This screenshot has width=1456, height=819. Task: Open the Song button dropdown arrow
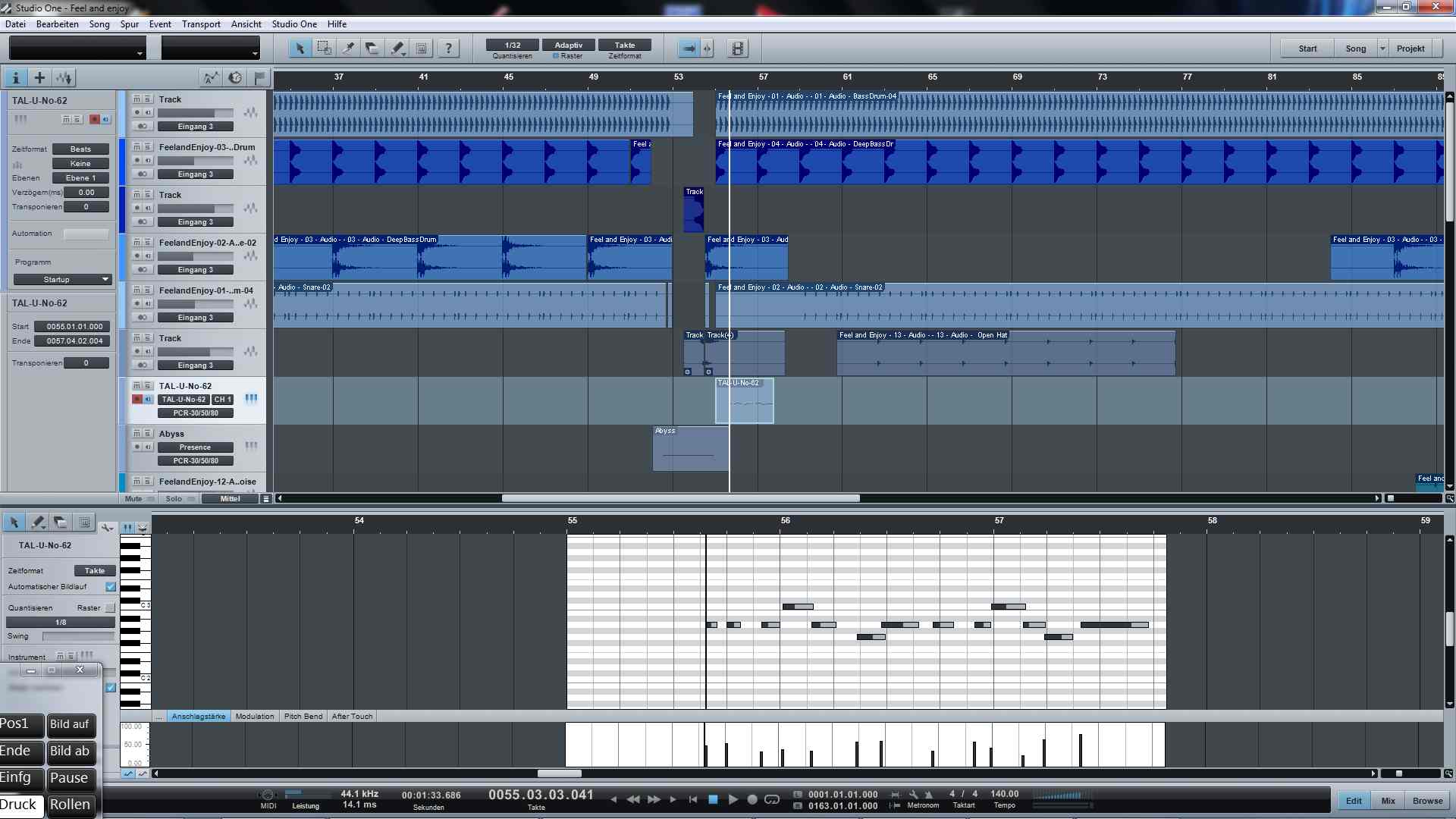(1382, 49)
